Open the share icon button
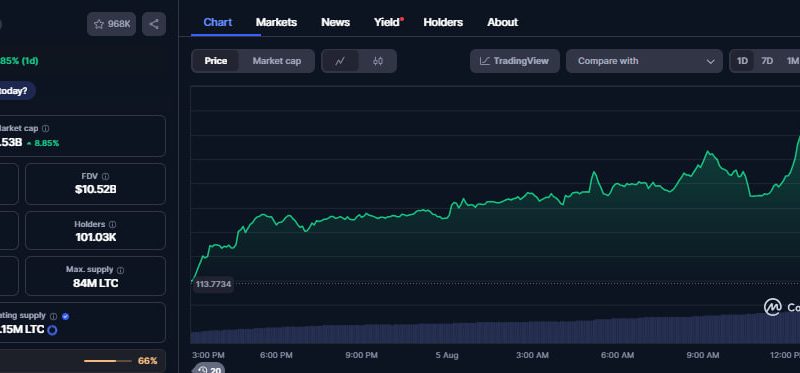The height and width of the screenshot is (373, 800). [x=154, y=24]
